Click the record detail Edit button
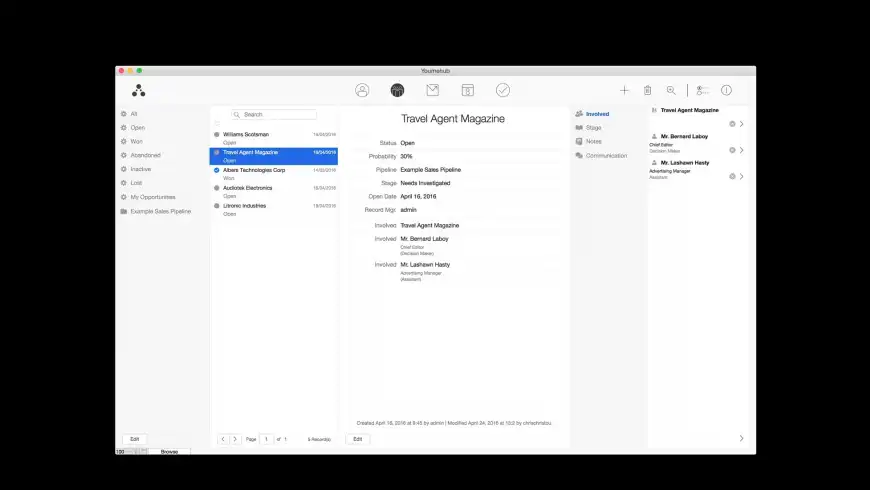Screen dimensions: 870x490 pyautogui.click(x=358, y=439)
